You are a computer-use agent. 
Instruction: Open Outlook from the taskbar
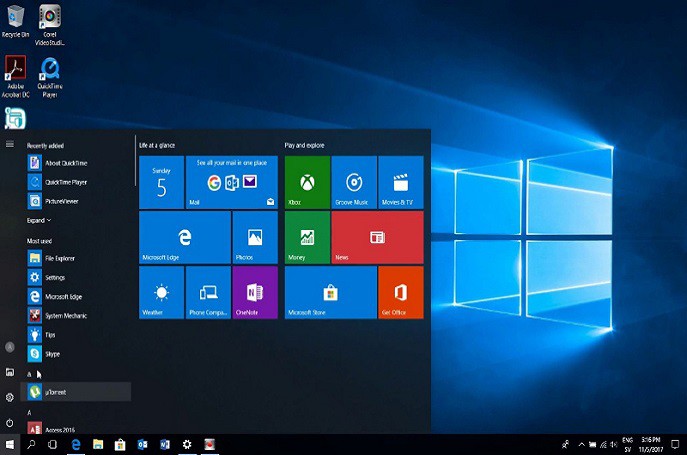click(x=142, y=444)
